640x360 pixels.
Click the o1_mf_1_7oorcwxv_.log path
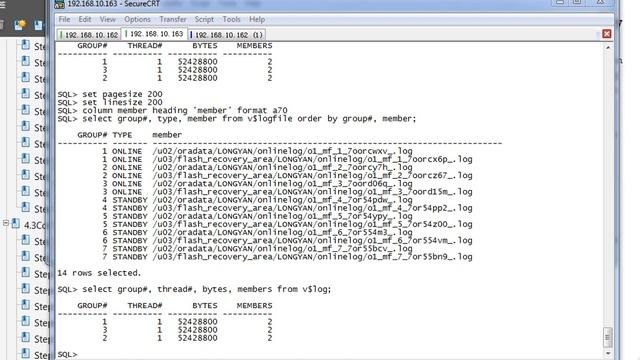click(x=282, y=151)
